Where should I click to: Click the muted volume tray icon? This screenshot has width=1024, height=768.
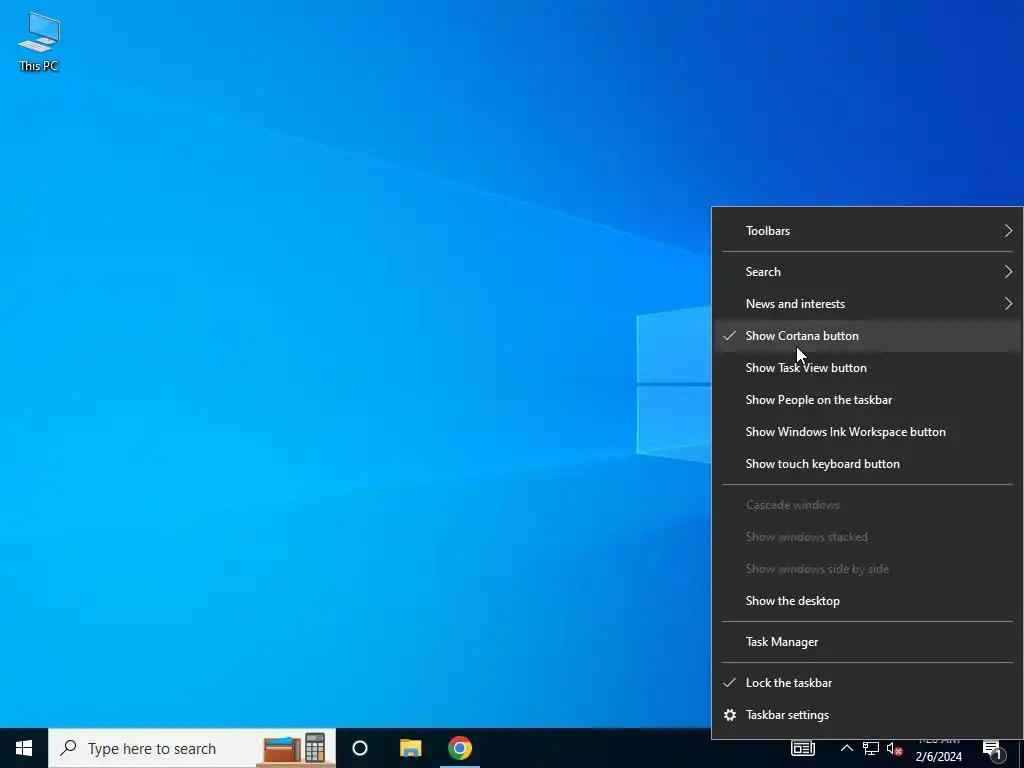click(x=895, y=748)
